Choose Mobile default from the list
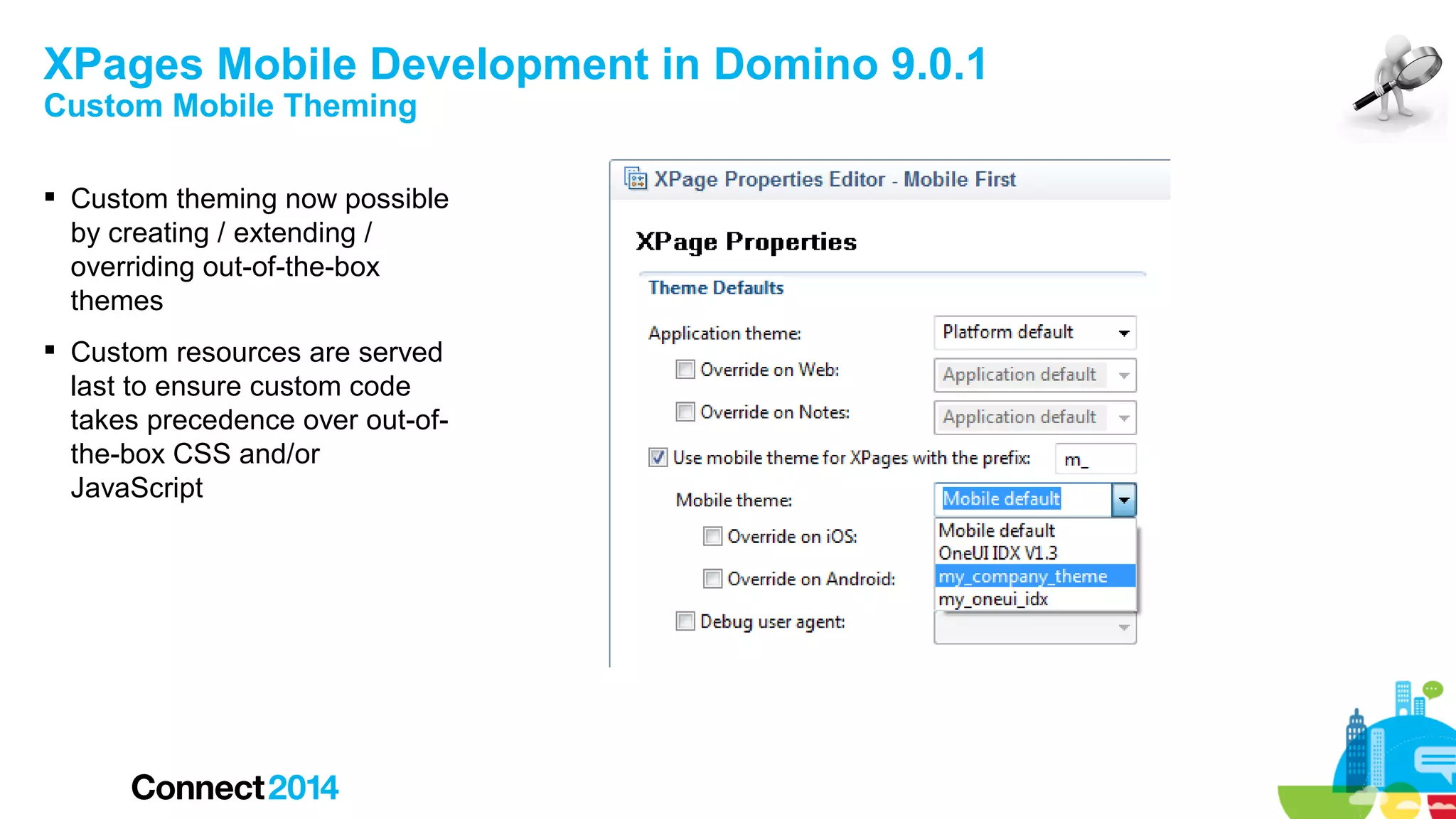 [1035, 530]
